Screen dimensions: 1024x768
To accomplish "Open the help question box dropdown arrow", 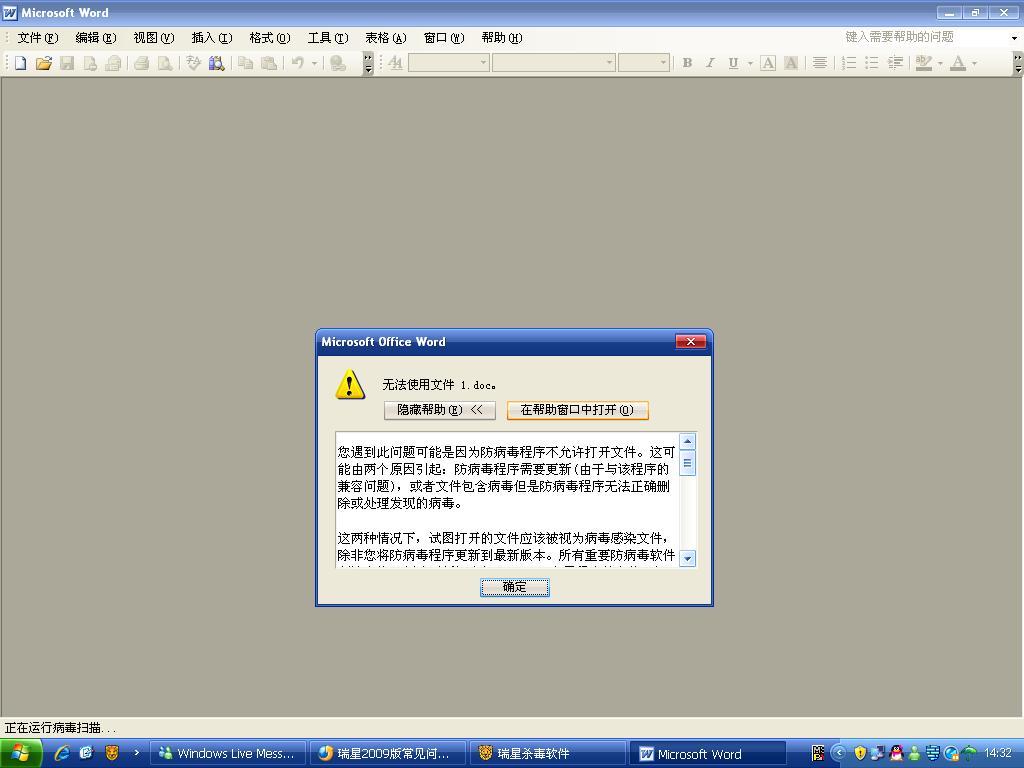I will point(1014,38).
